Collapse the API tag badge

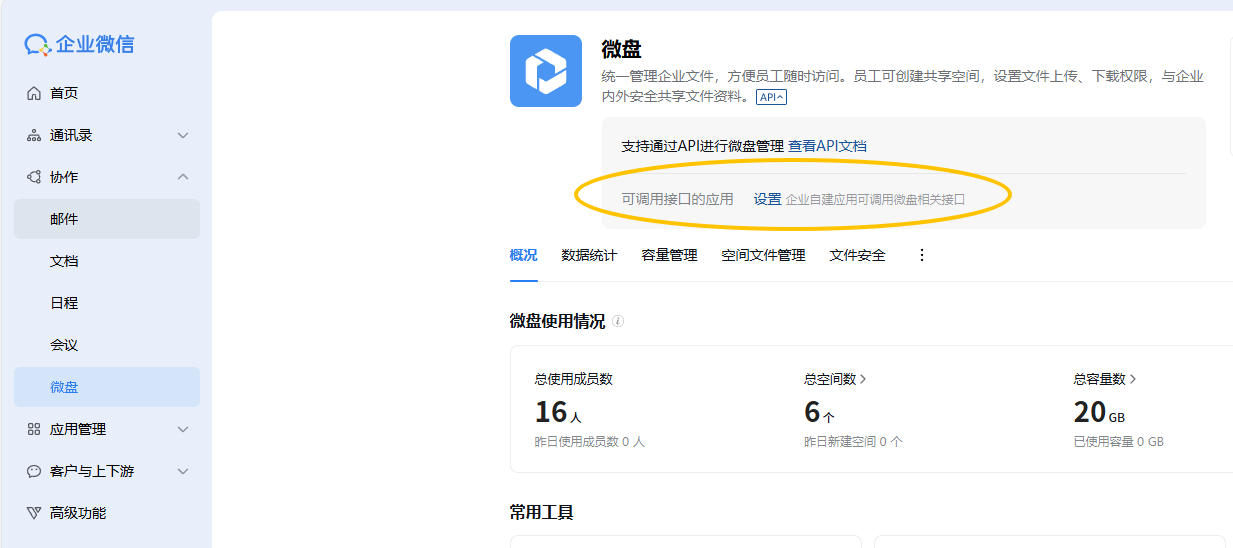coord(771,97)
